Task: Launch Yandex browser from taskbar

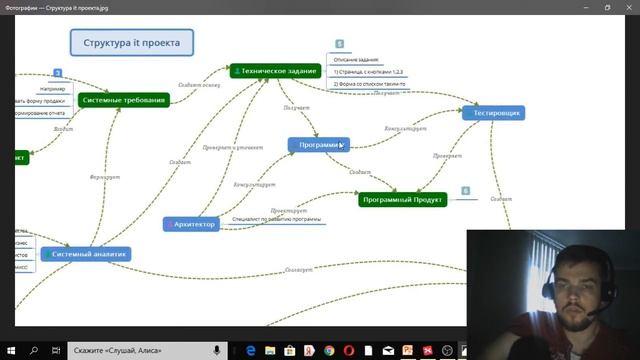Action: click(x=309, y=351)
